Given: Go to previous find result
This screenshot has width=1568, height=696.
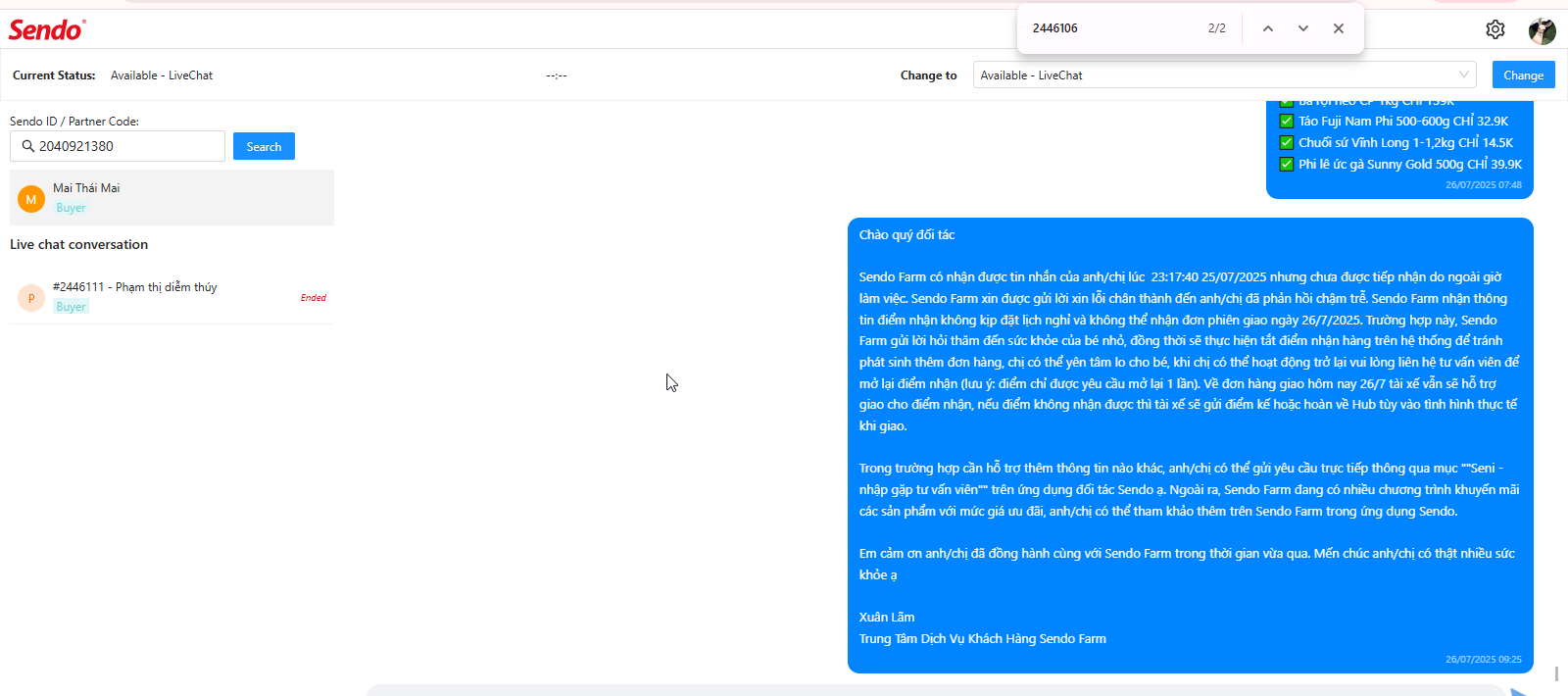Looking at the screenshot, I should tap(1268, 28).
